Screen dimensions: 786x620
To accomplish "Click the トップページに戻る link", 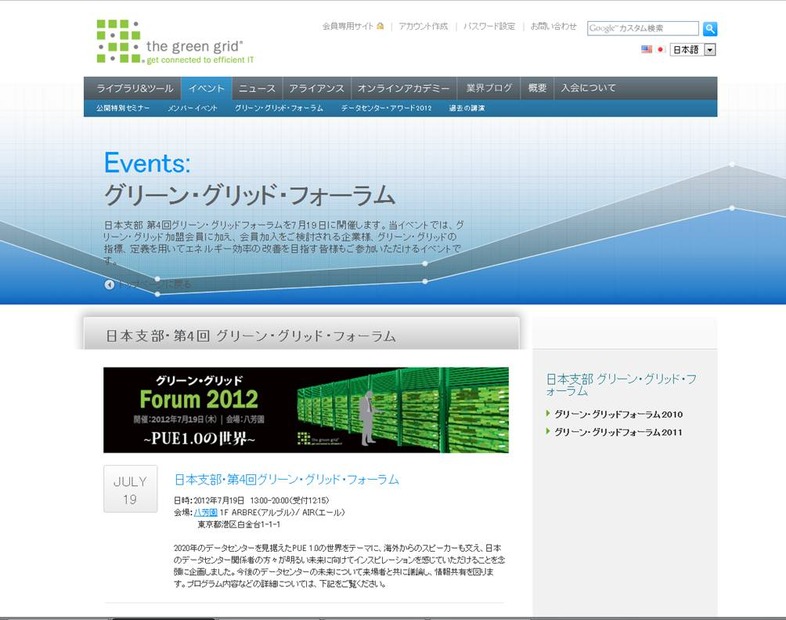I will point(154,284).
